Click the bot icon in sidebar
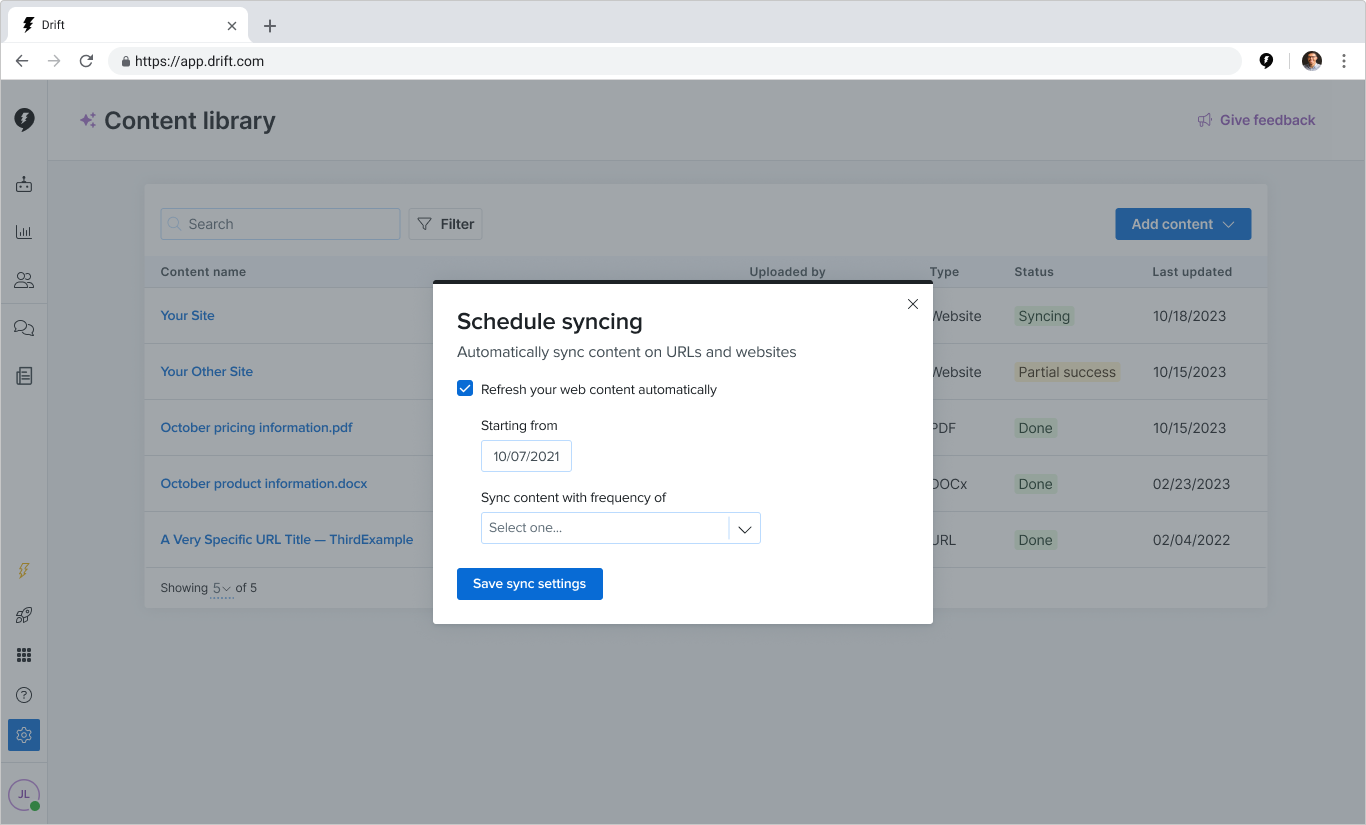Viewport: 1366px width, 825px height. pyautogui.click(x=24, y=185)
